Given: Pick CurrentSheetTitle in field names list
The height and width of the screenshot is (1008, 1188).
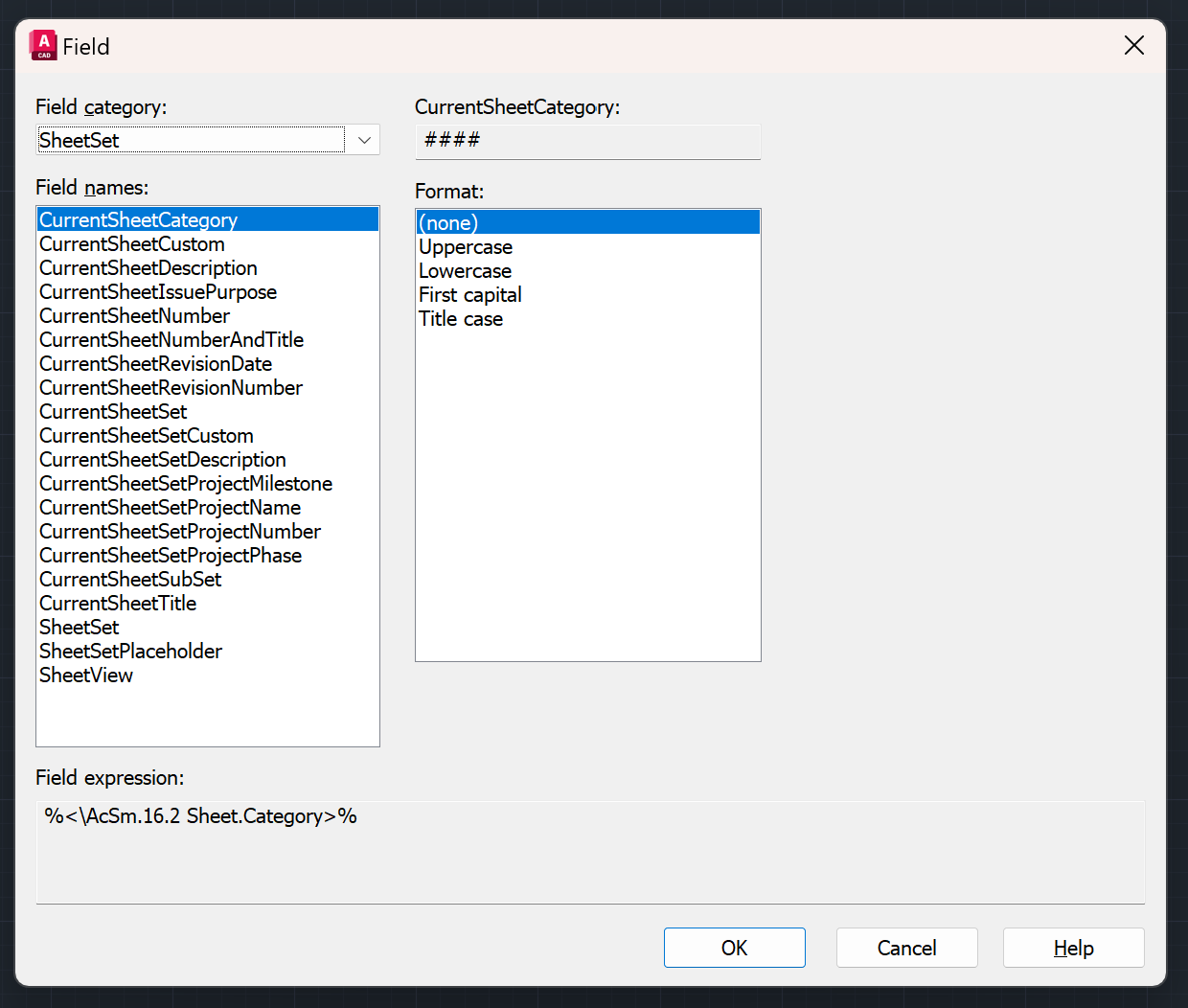Looking at the screenshot, I should [118, 604].
